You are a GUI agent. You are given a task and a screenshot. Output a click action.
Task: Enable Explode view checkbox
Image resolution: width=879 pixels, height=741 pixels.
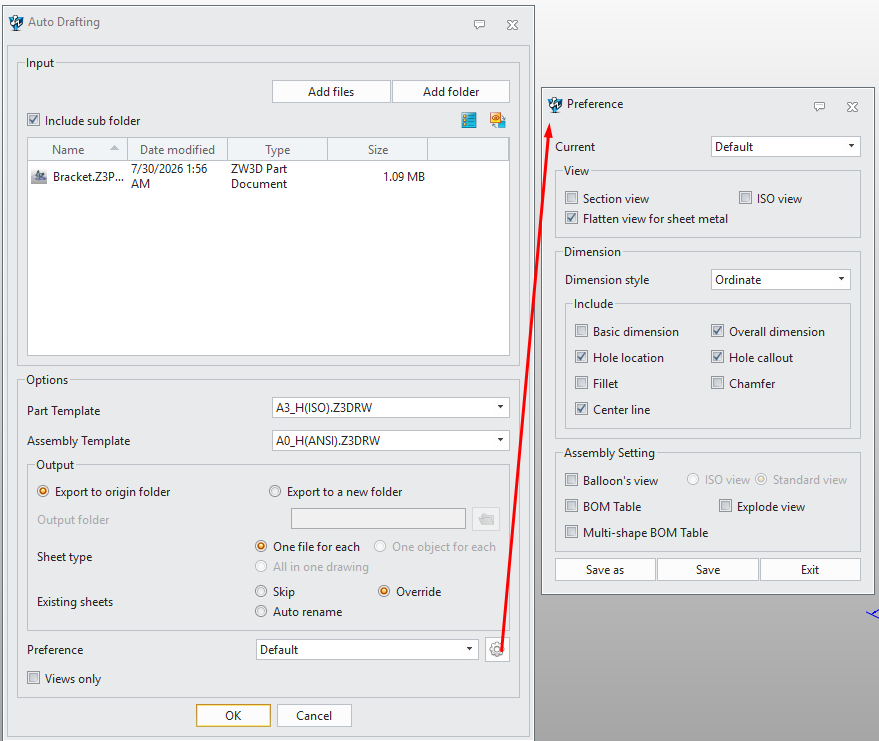point(725,506)
